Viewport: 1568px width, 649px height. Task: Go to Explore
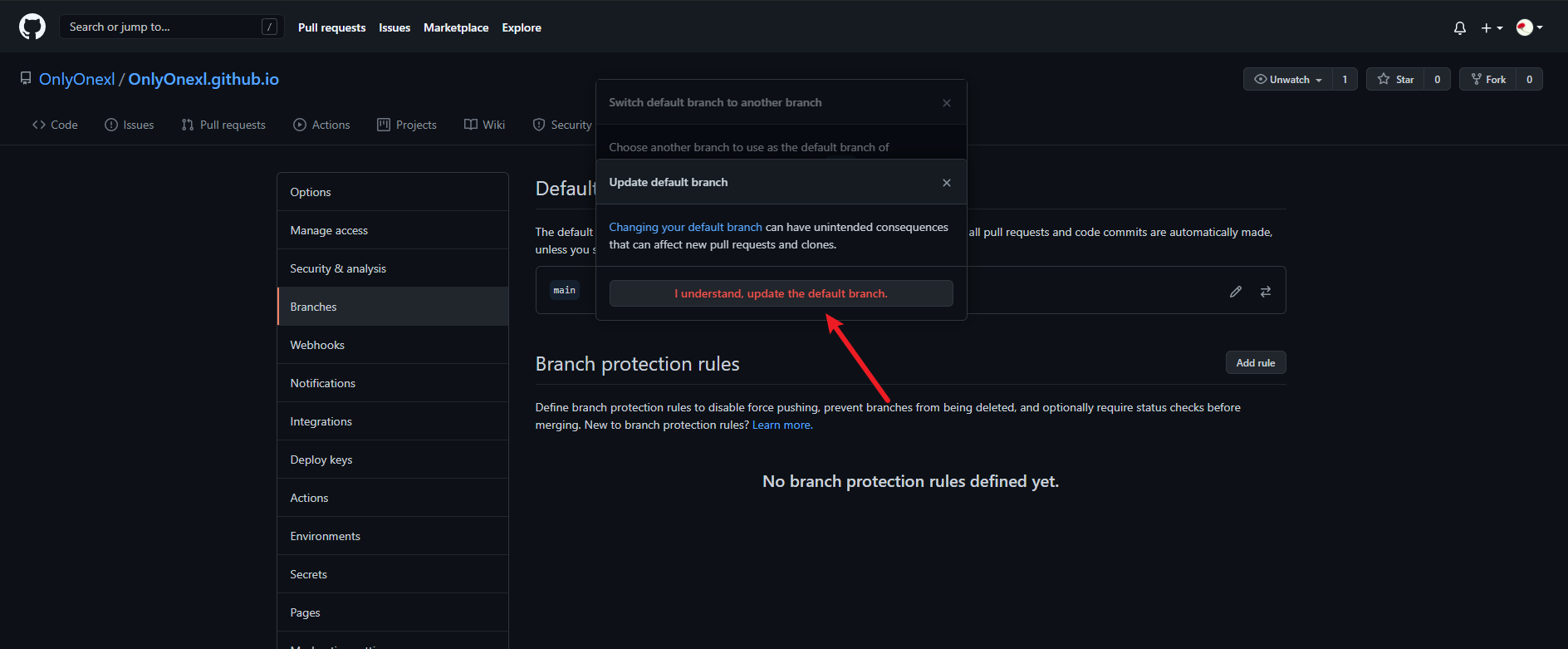point(522,27)
